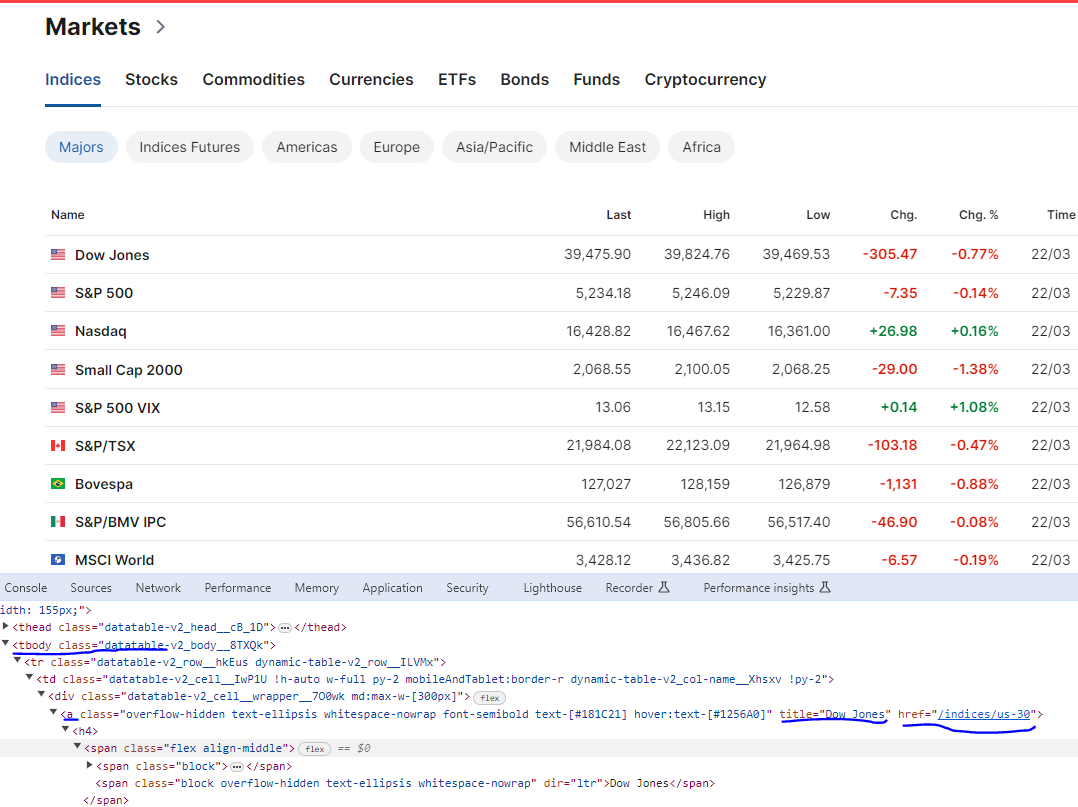Open the Funds tab

597,80
